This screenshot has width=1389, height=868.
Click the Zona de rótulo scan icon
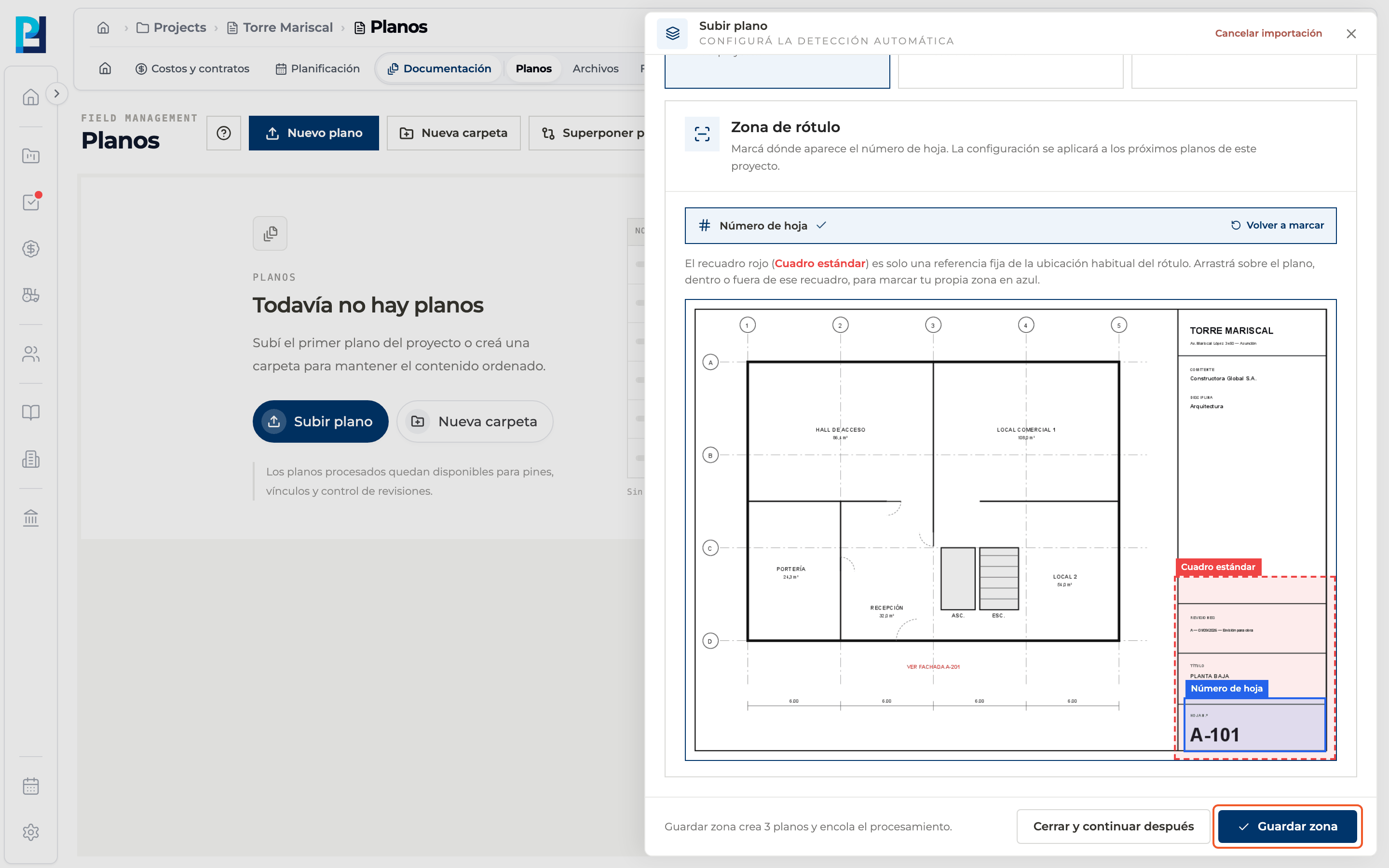click(x=701, y=134)
